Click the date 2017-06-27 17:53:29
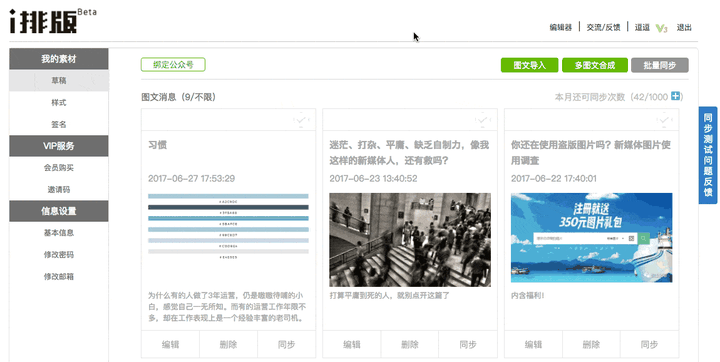Viewport: 720px width, 362px height. pos(191,179)
